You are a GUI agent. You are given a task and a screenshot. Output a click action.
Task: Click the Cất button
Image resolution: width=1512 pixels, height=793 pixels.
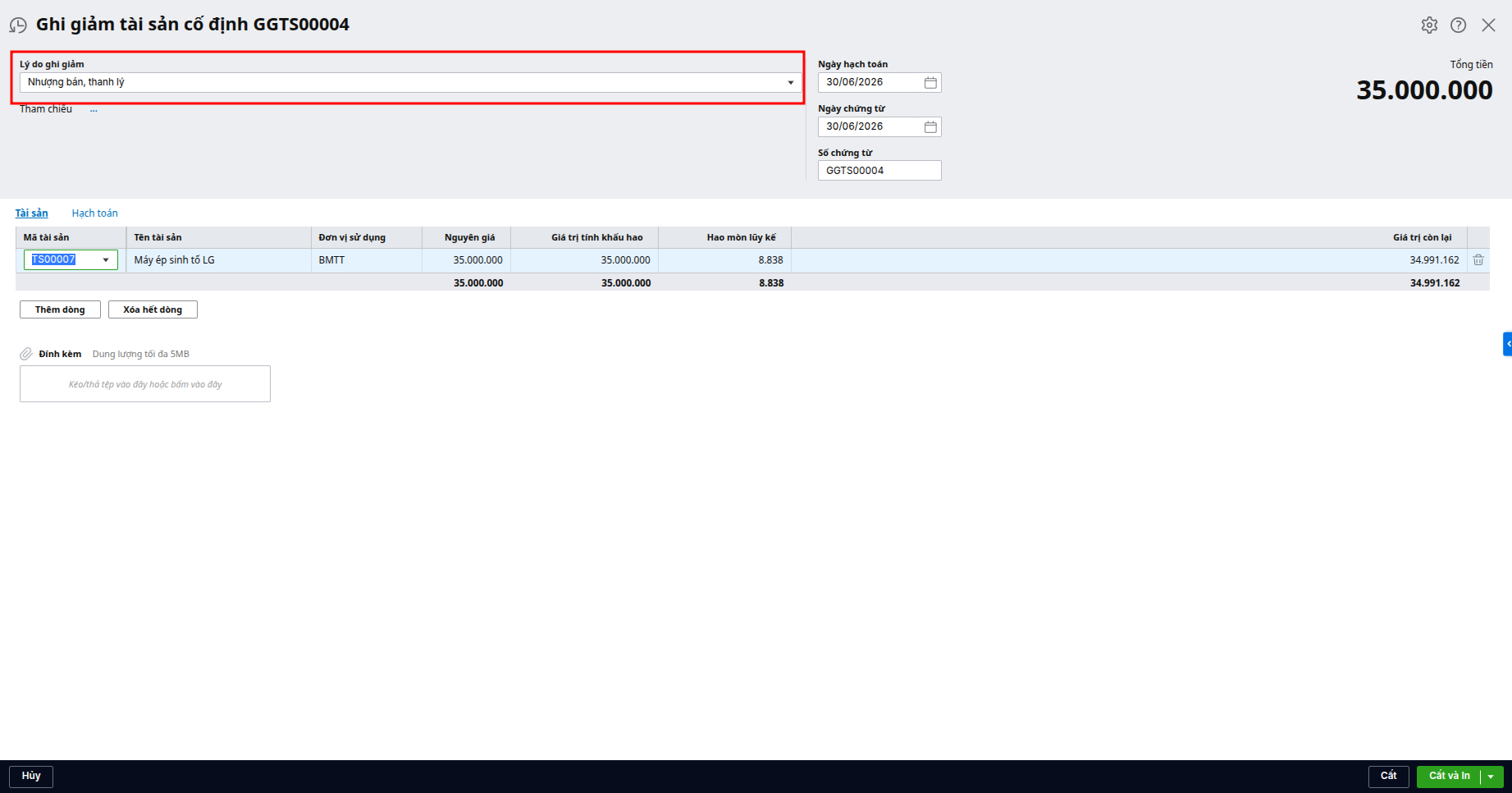point(1388,777)
